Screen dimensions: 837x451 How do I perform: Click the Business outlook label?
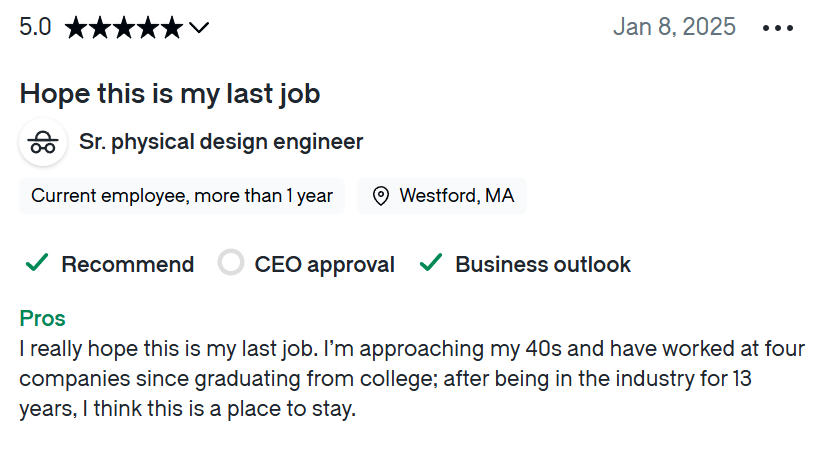coord(543,265)
